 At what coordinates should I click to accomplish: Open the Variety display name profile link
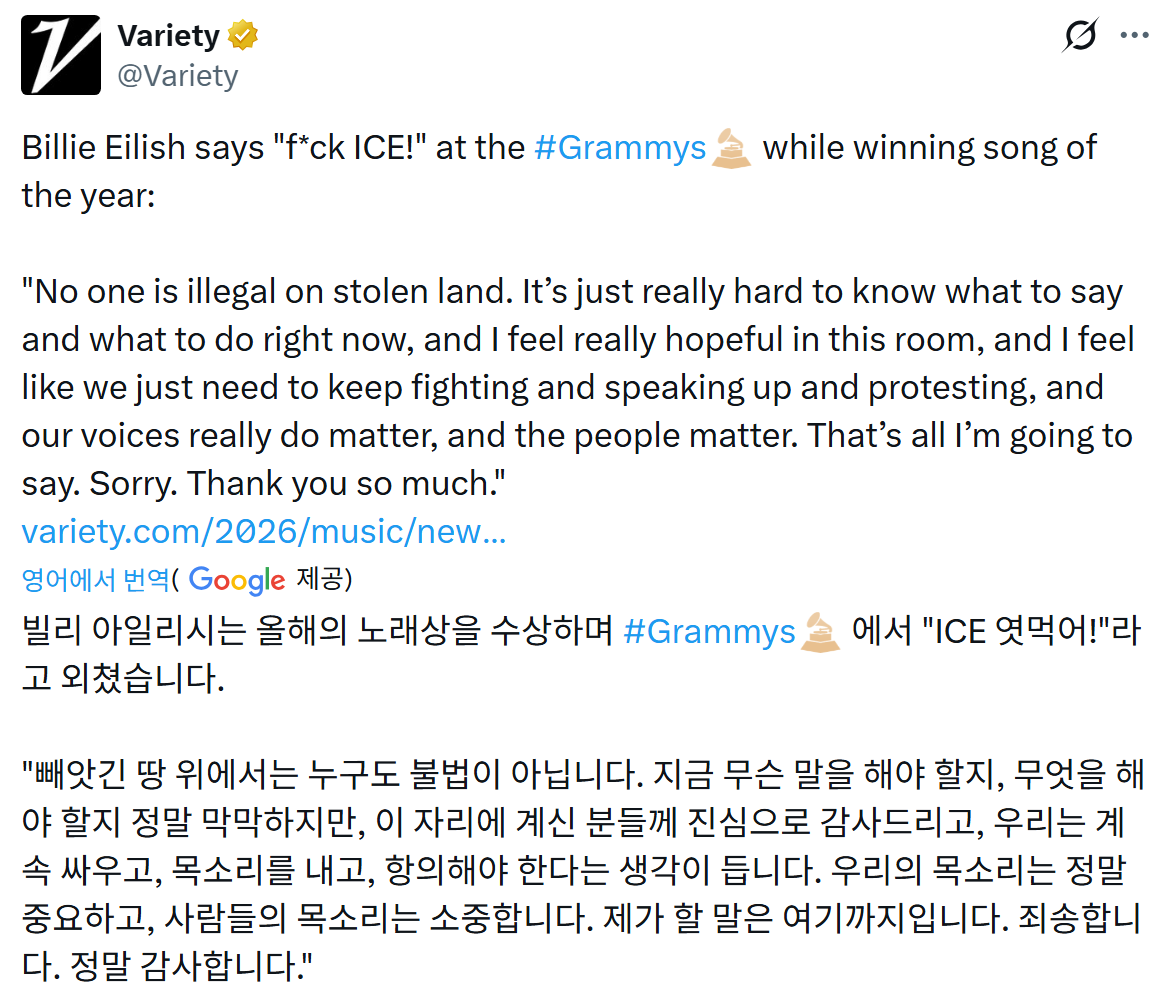tap(168, 36)
